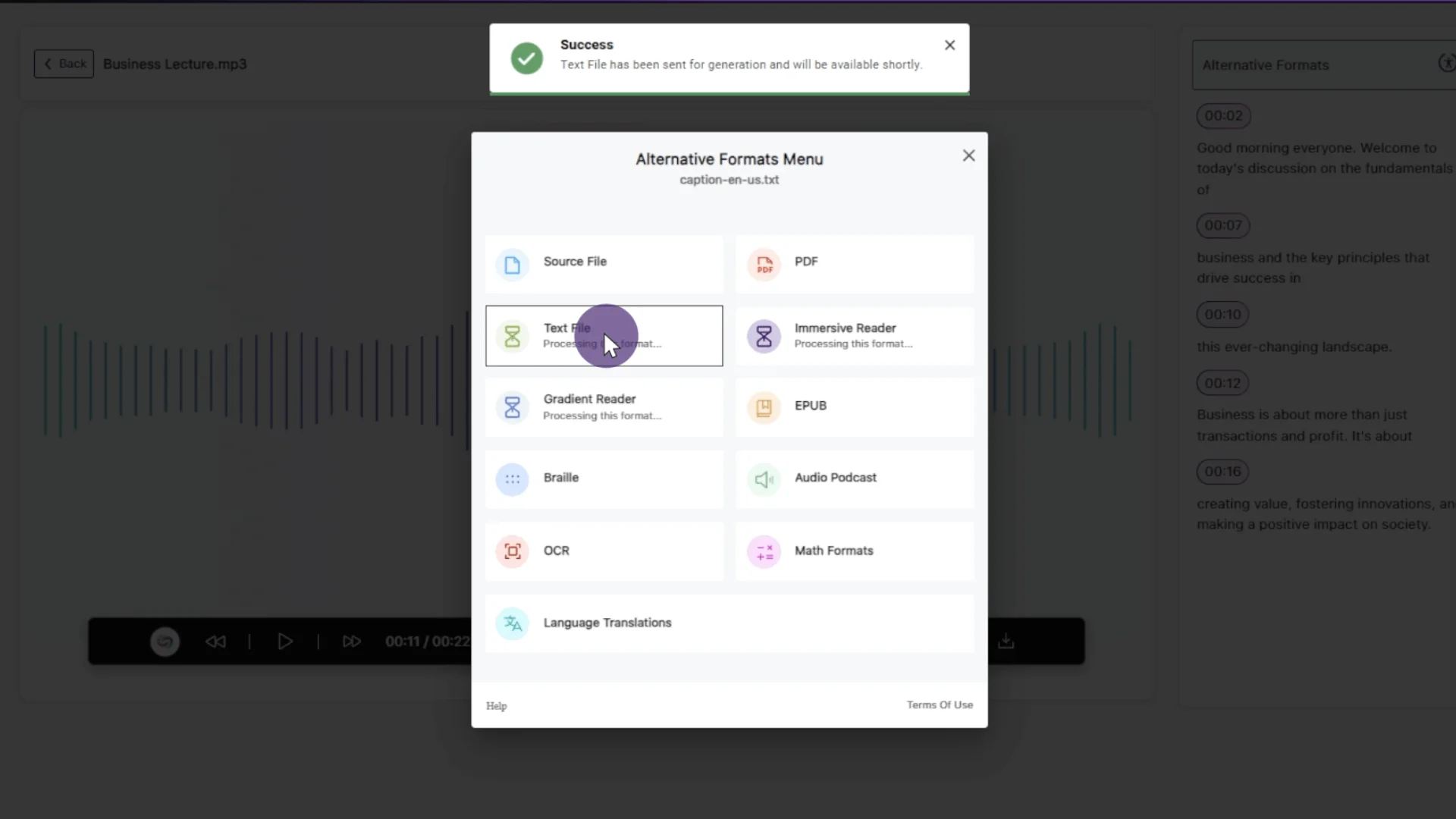The width and height of the screenshot is (1456, 819).
Task: Click the Math Formats symbols icon
Action: click(x=764, y=551)
